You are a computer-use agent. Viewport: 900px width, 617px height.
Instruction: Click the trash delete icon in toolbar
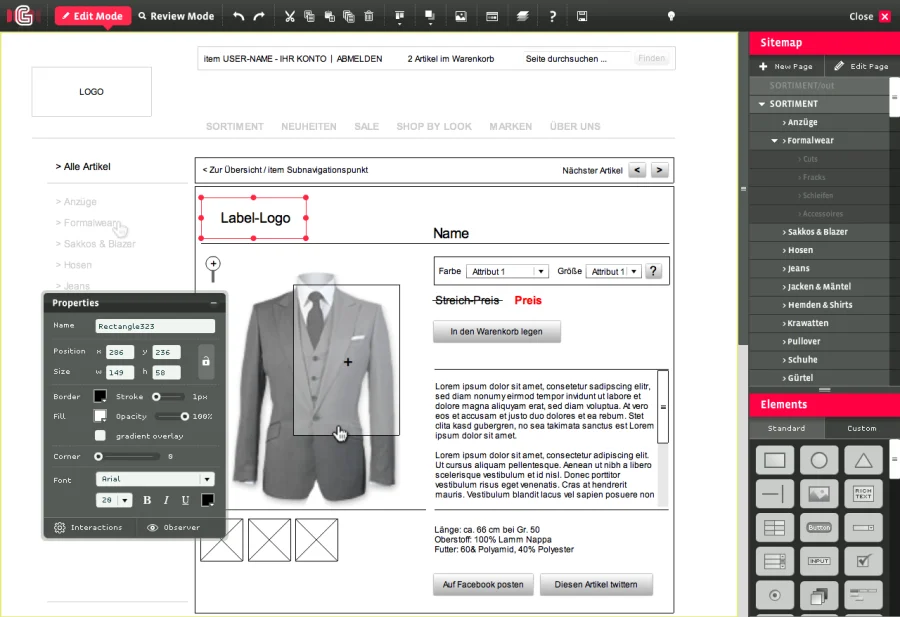coord(369,17)
